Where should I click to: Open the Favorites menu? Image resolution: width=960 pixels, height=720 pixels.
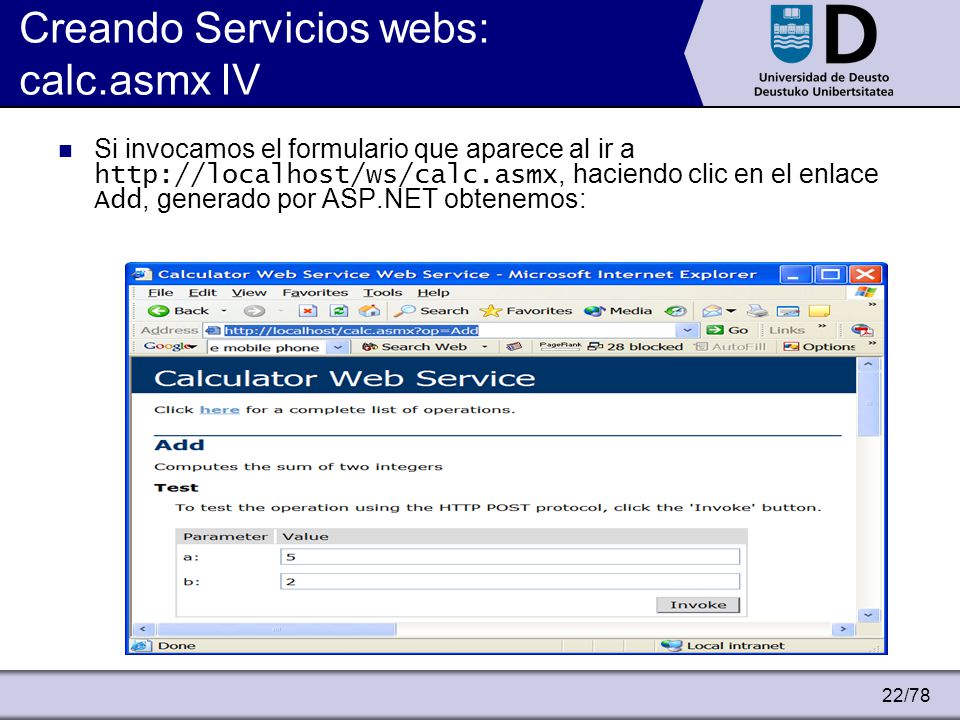coord(315,293)
